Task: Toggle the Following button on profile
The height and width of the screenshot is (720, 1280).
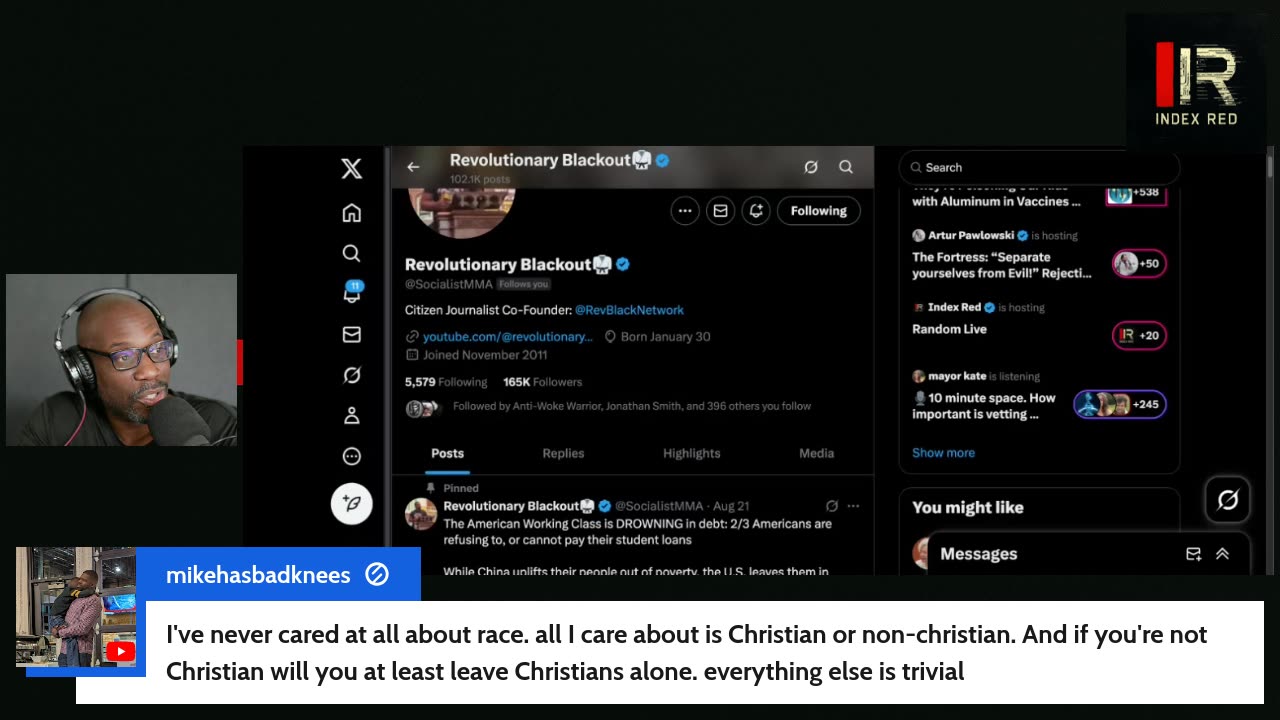Action: pos(818,211)
